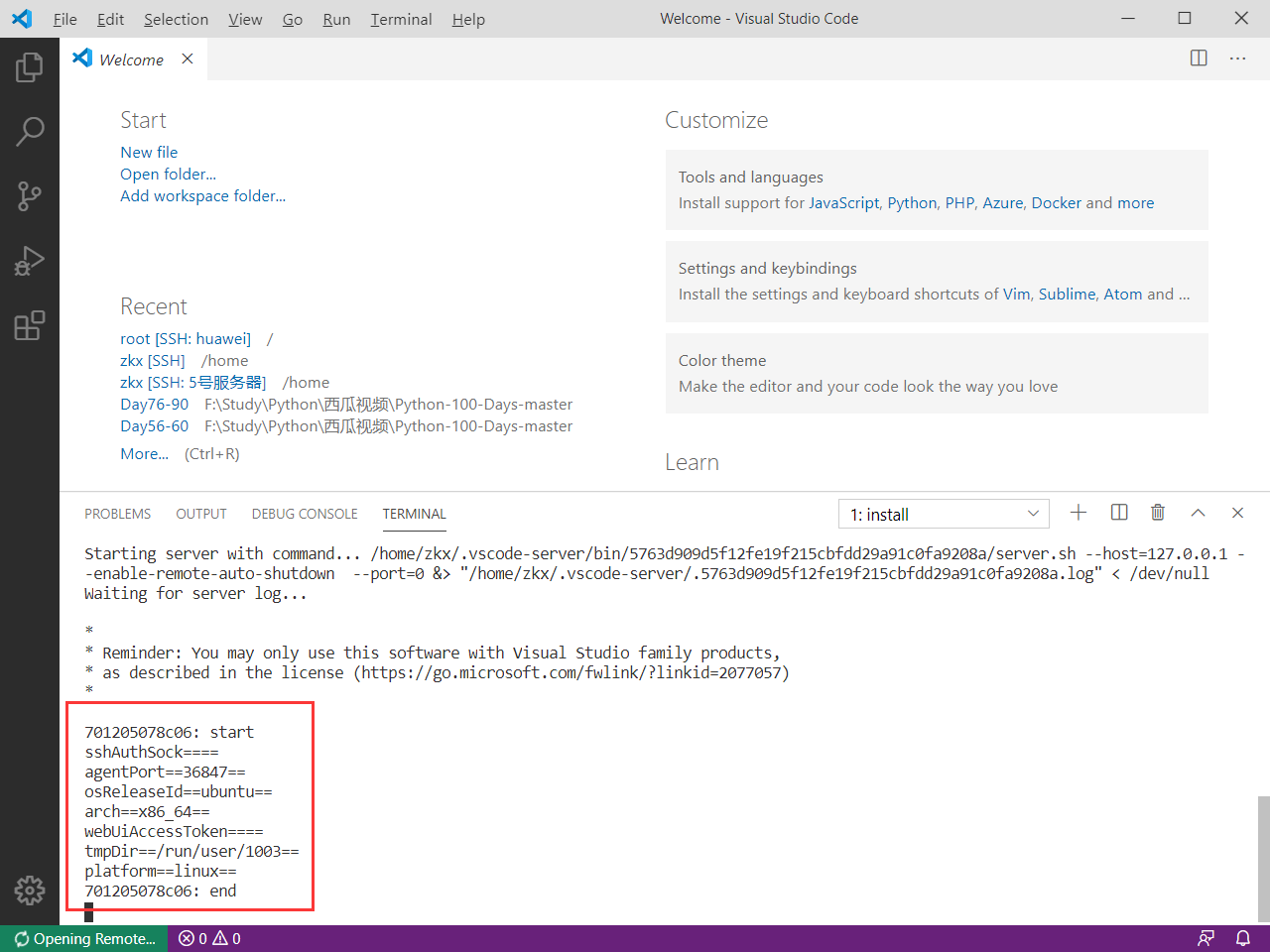Open the Color theme card
Image resolution: width=1270 pixels, height=952 pixels.
pyautogui.click(x=937, y=373)
